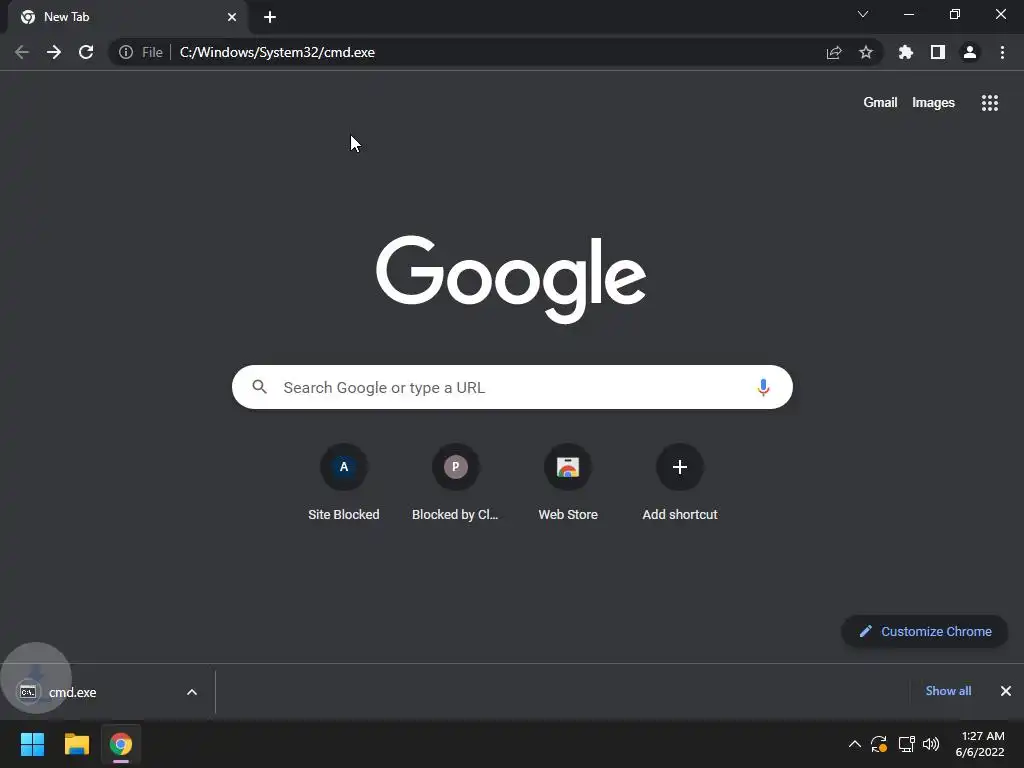Image resolution: width=1024 pixels, height=768 pixels.
Task: Click the magnifier icon in search box
Action: [259, 387]
